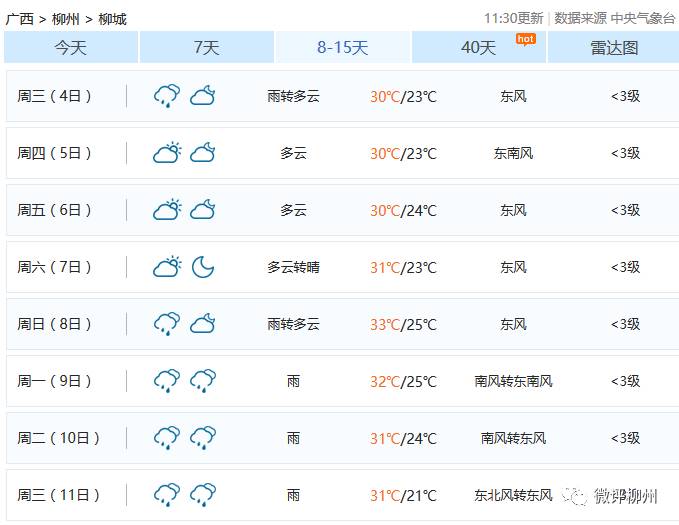Click 多云 text in 周五(6日) row

(x=294, y=210)
